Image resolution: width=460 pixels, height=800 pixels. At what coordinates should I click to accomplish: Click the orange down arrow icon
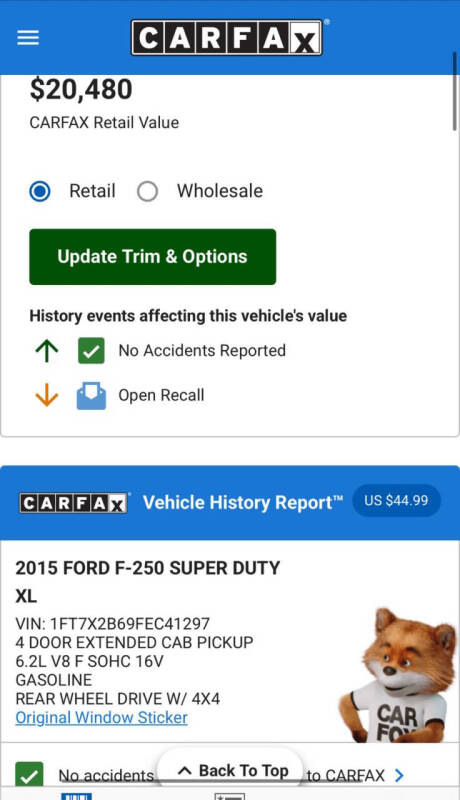tap(47, 395)
